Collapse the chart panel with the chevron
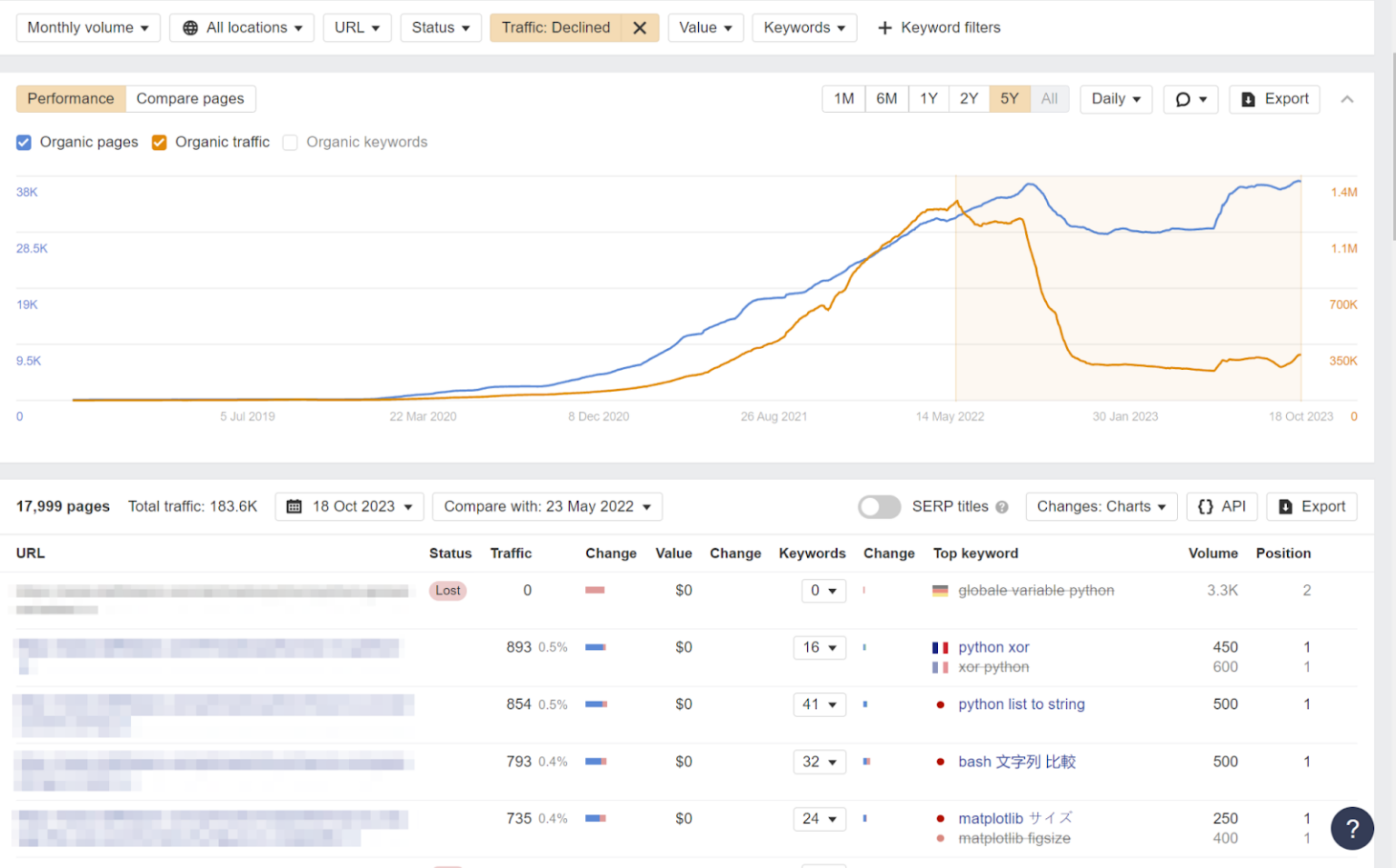The width and height of the screenshot is (1396, 868). pos(1347,99)
